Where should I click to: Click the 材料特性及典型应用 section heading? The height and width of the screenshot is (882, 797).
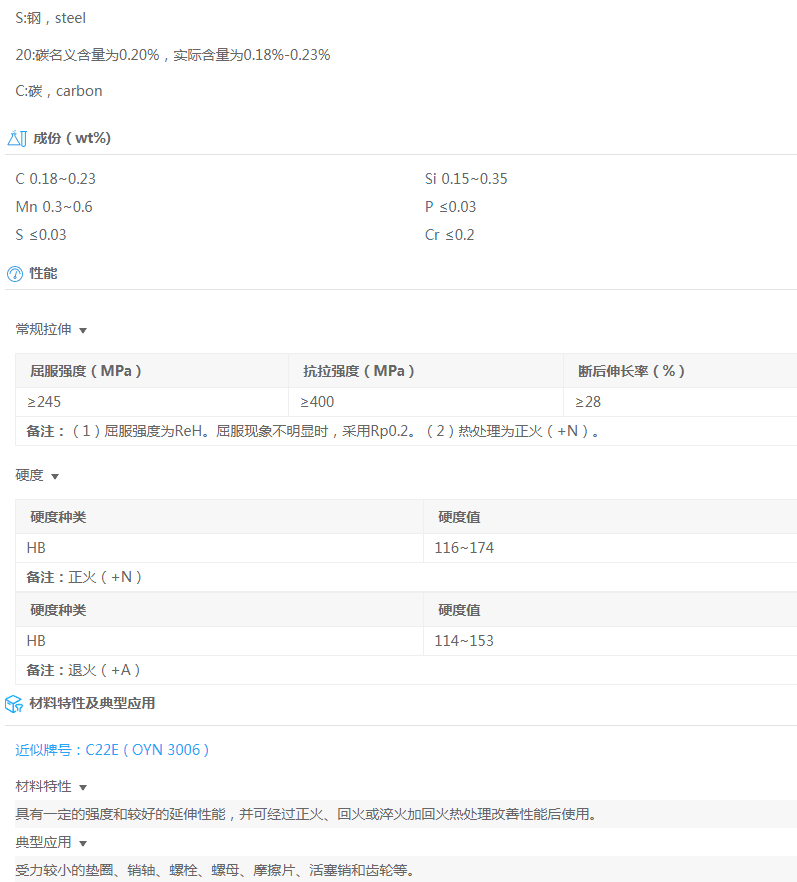pos(92,703)
